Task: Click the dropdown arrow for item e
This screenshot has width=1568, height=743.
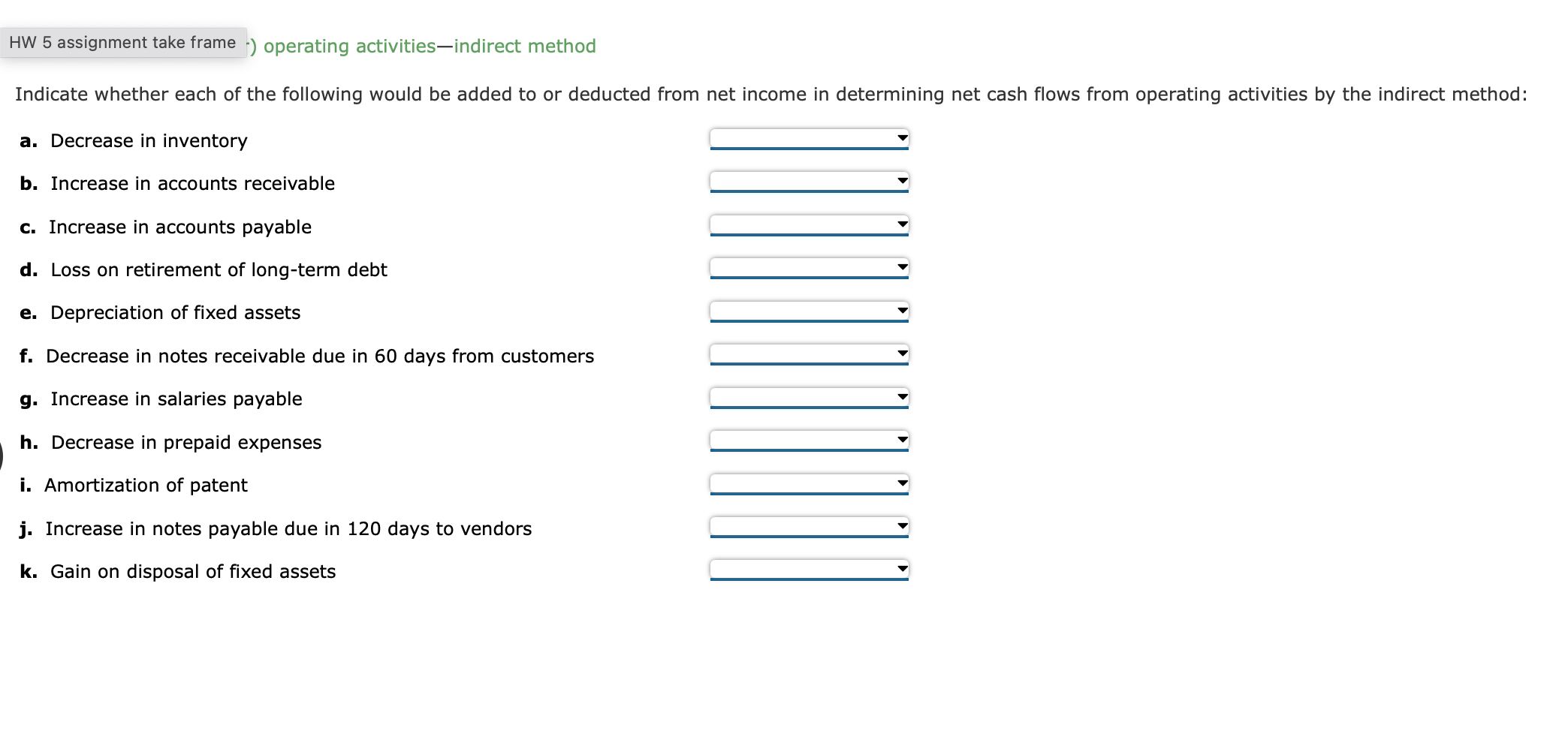Action: point(901,309)
